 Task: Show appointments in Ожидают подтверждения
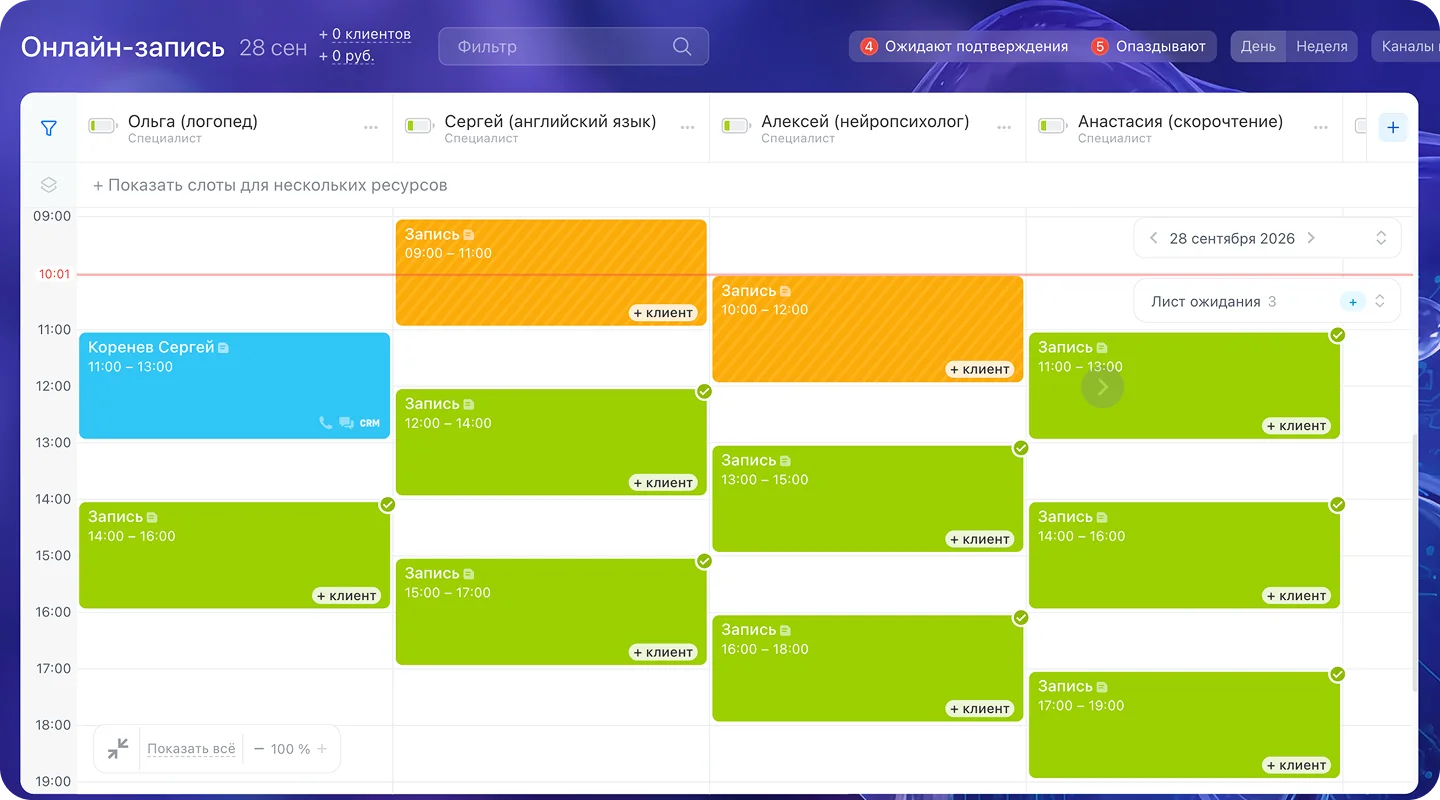tap(964, 46)
